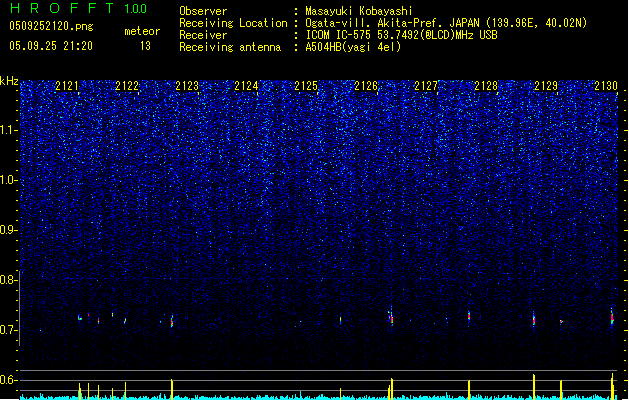Click the 2122 time marker

[x=127, y=86]
